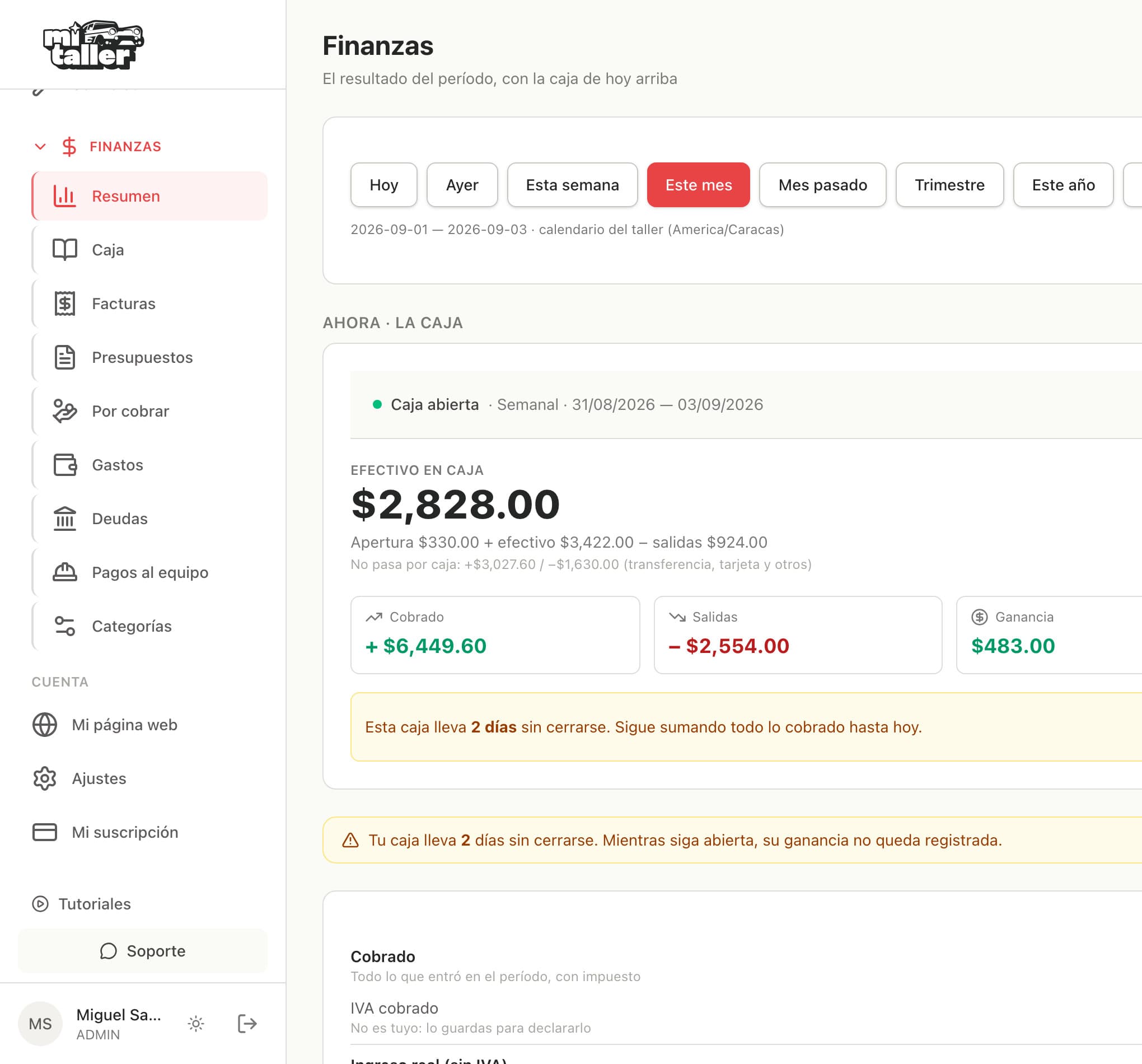Viewport: 1142px width, 1064px height.
Task: Click the $2,828.00 efectivo en caja amount
Action: pos(455,505)
